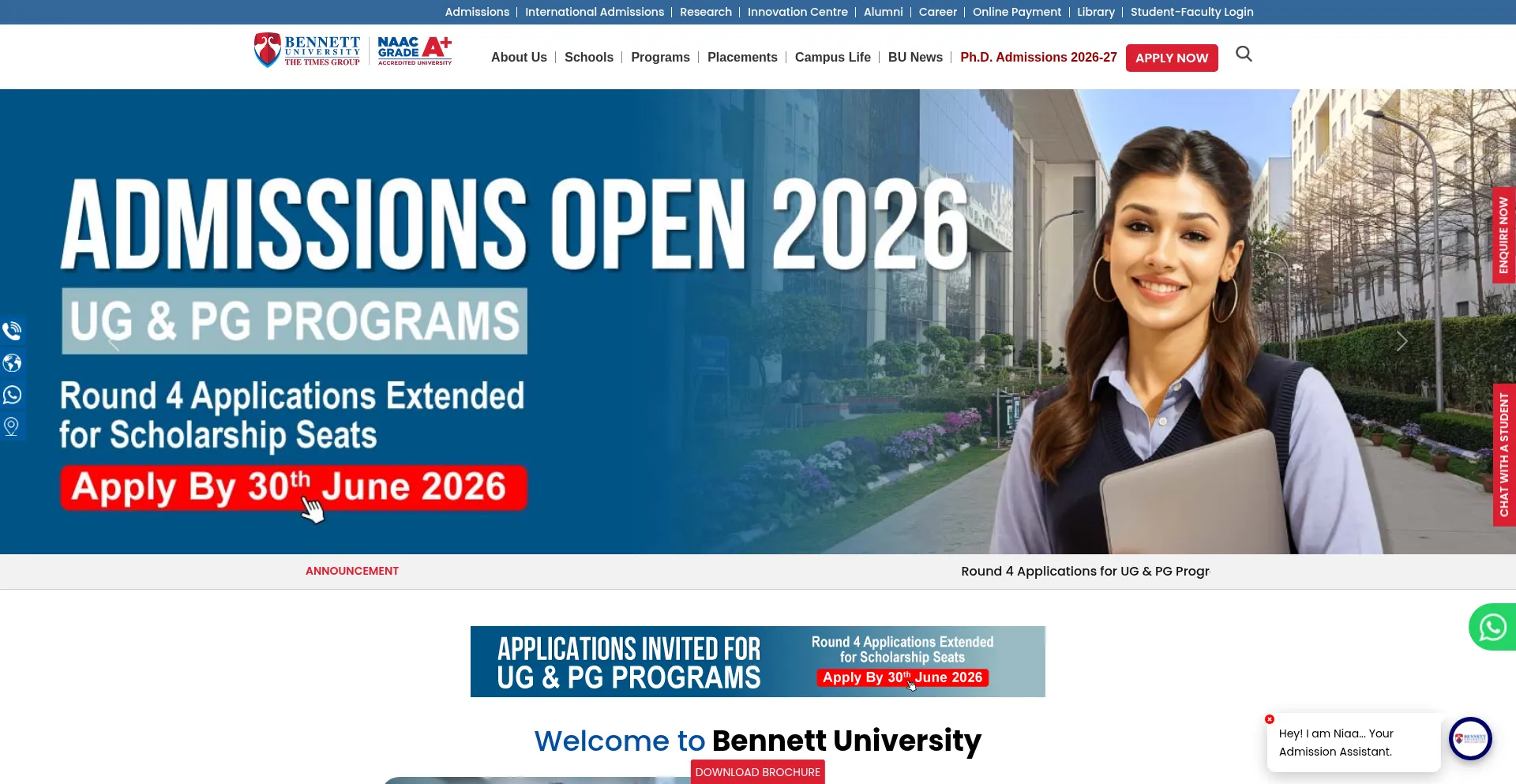
Task: Open Student-Faculty Login link
Action: pyautogui.click(x=1191, y=12)
